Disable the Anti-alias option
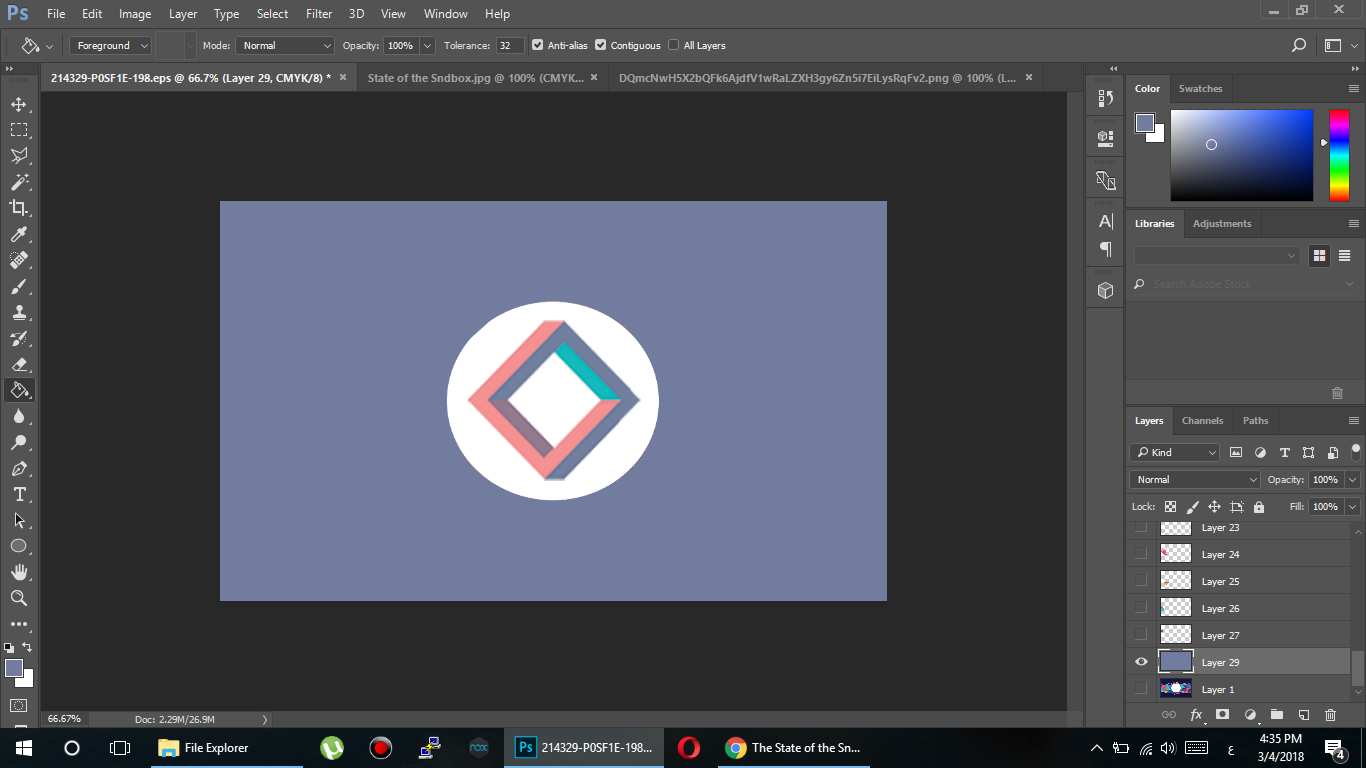The height and width of the screenshot is (768, 1366). coord(536,45)
